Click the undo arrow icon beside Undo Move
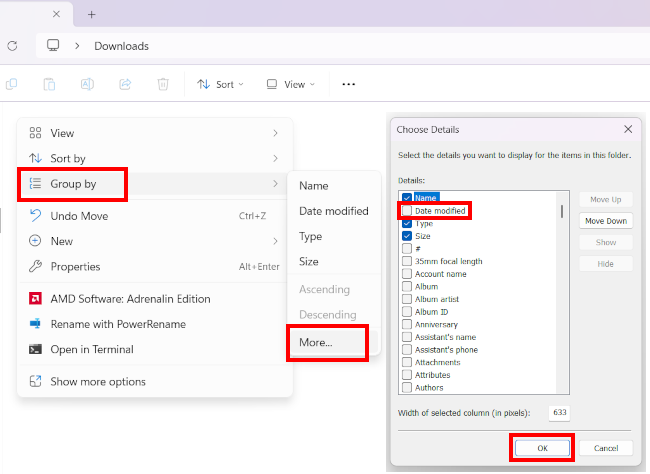 point(35,216)
